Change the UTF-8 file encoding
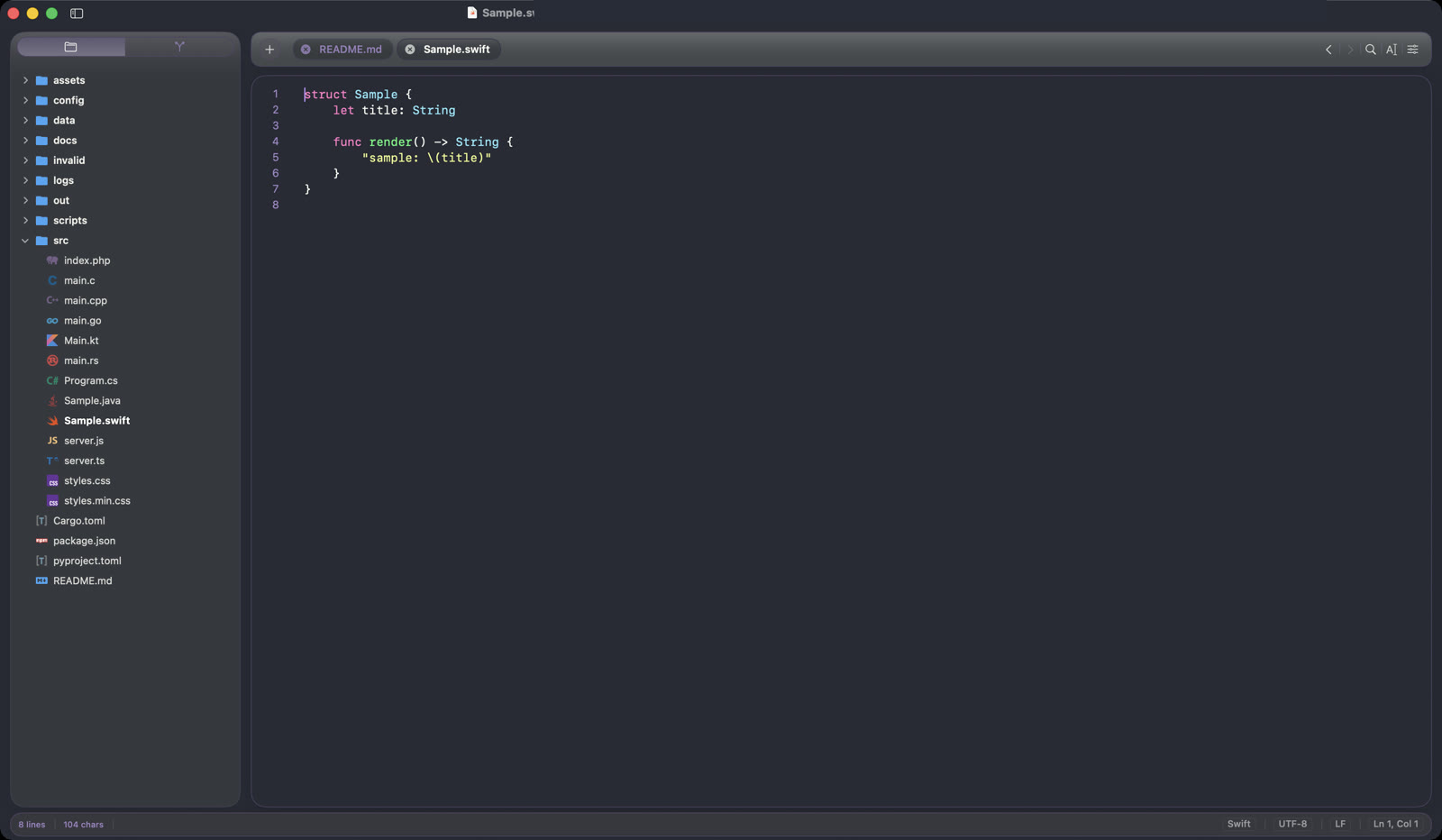 coord(1292,824)
